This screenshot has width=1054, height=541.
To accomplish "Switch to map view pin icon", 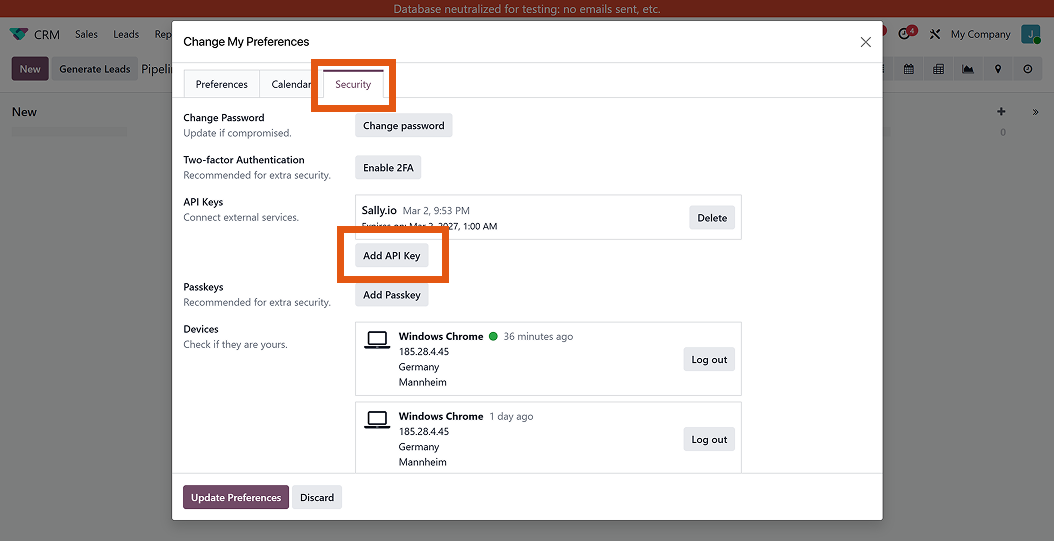I will 998,69.
